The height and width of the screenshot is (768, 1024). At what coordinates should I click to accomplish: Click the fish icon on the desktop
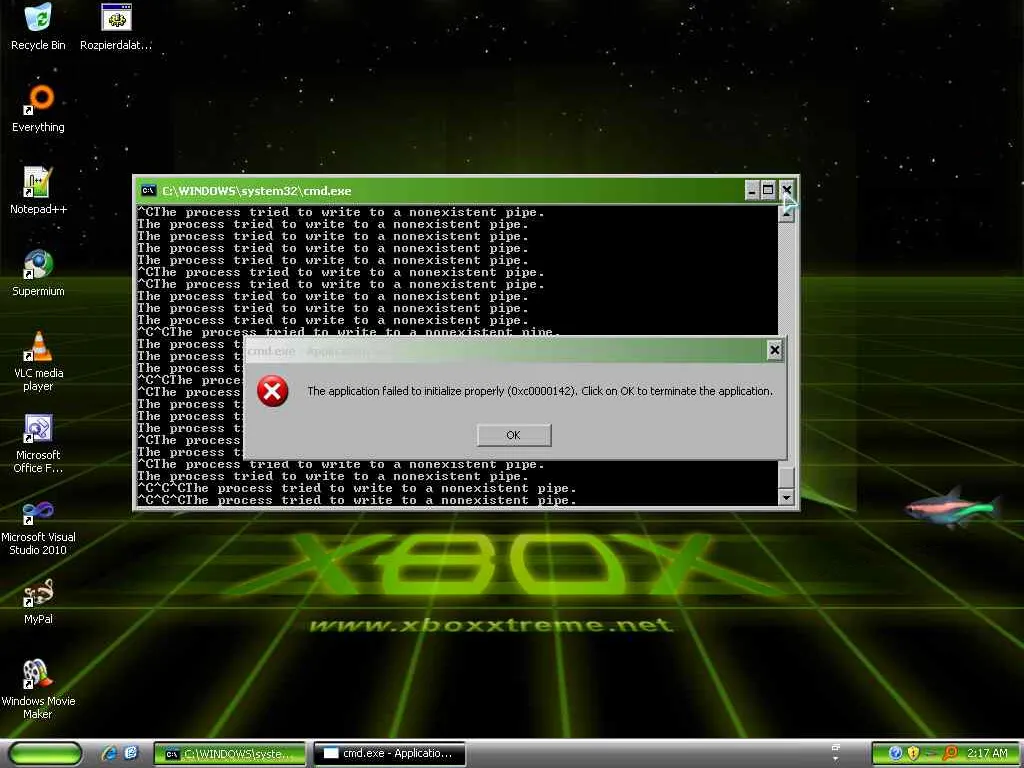click(x=952, y=507)
